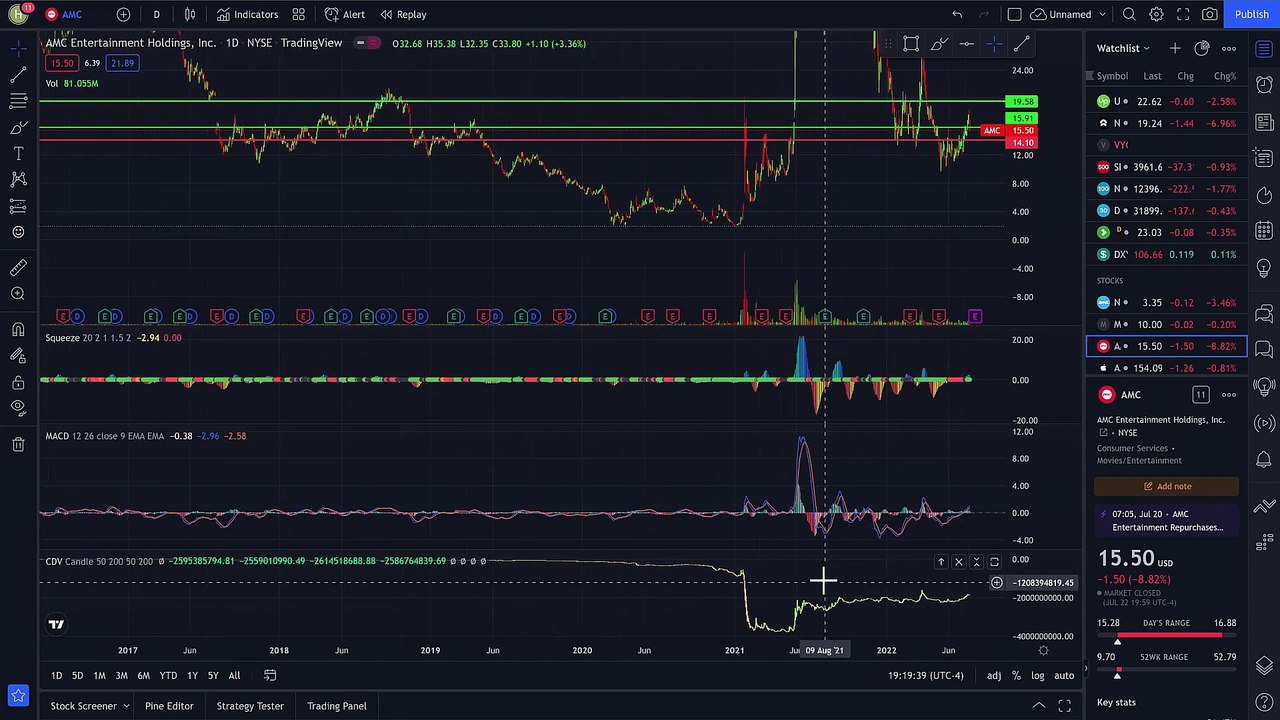Image resolution: width=1280 pixels, height=720 pixels.
Task: Open the AMC symbol search
Action: 64,15
